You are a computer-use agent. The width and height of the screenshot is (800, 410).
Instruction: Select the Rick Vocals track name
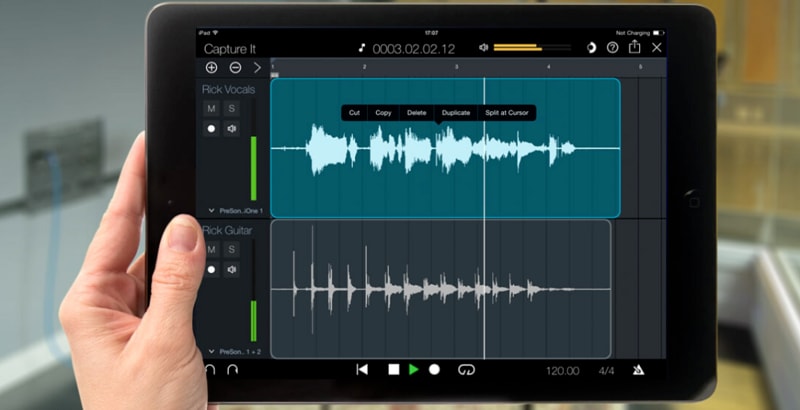[228, 90]
